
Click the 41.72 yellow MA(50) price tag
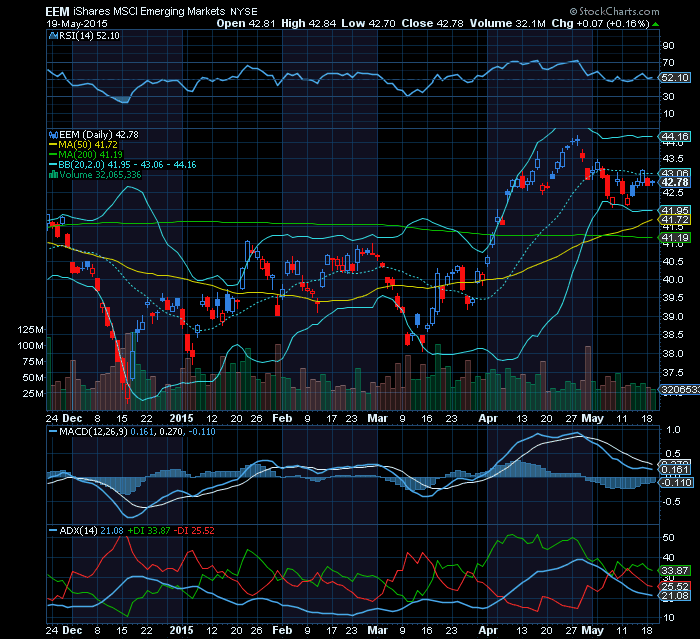pyautogui.click(x=675, y=220)
